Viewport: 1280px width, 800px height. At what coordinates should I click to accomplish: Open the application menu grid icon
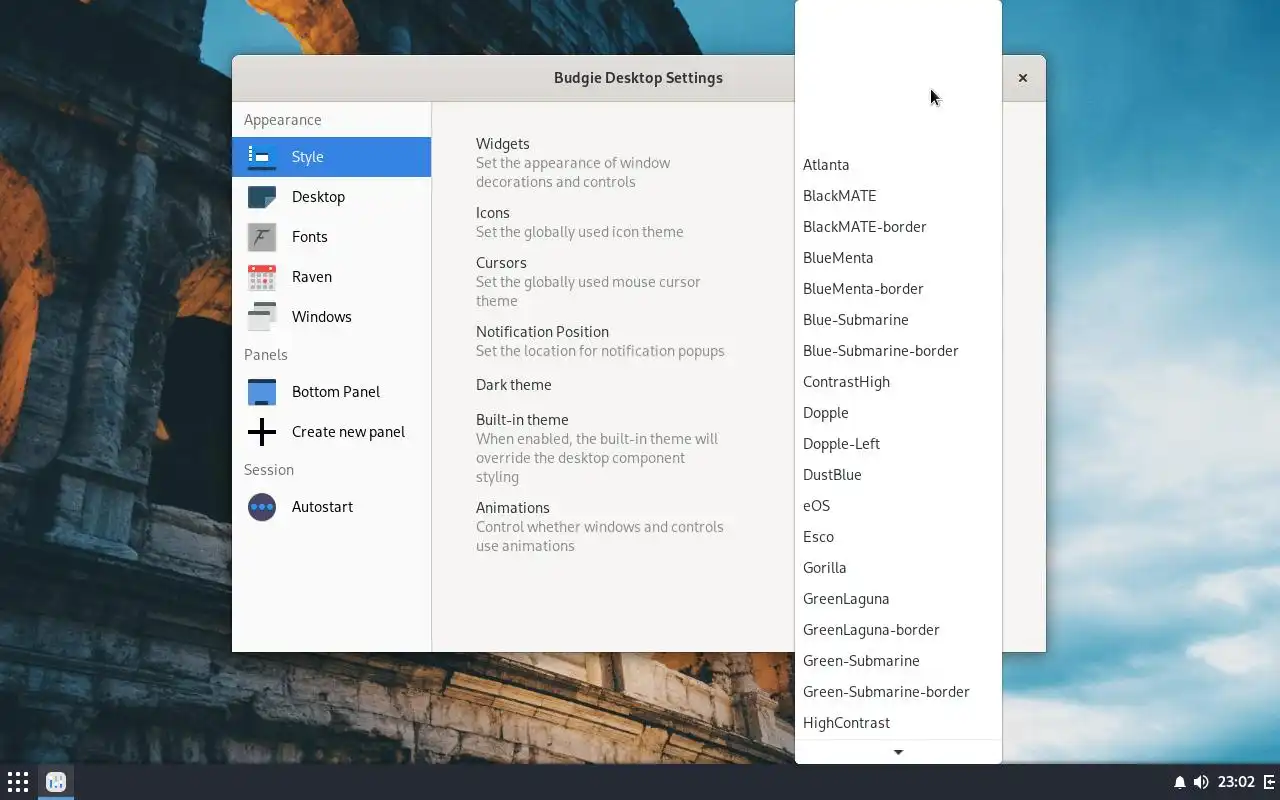18,782
